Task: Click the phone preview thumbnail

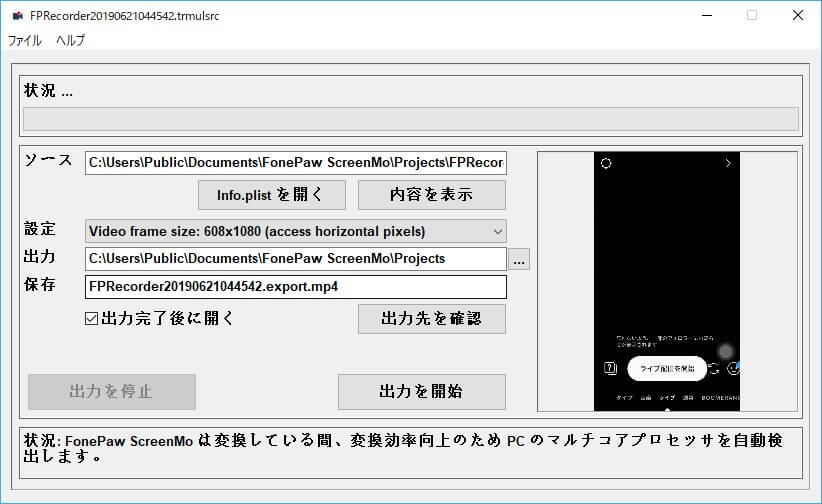Action: pyautogui.click(x=667, y=282)
